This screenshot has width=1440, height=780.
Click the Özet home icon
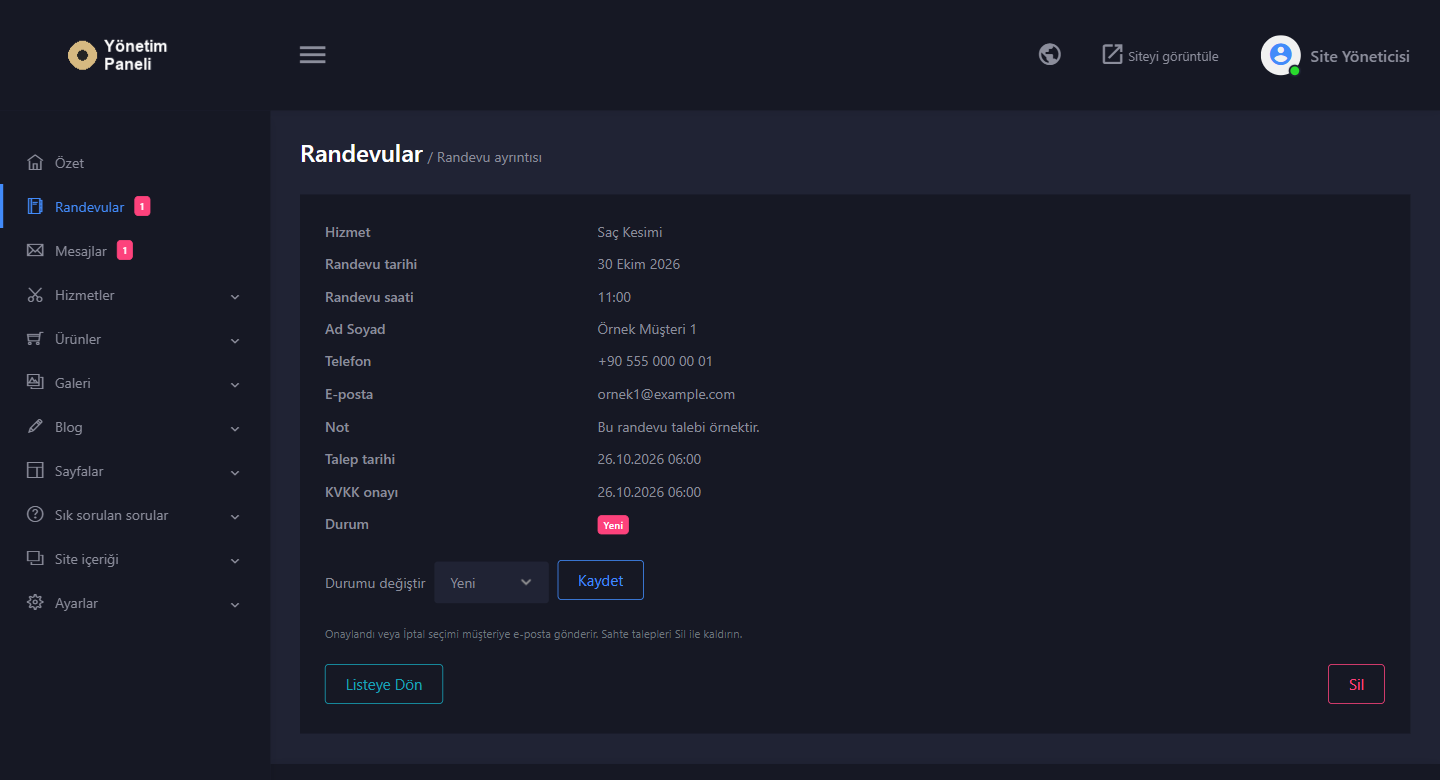click(35, 162)
